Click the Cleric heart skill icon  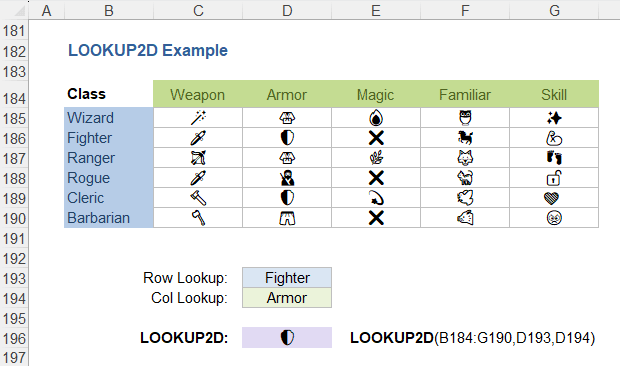pos(552,198)
